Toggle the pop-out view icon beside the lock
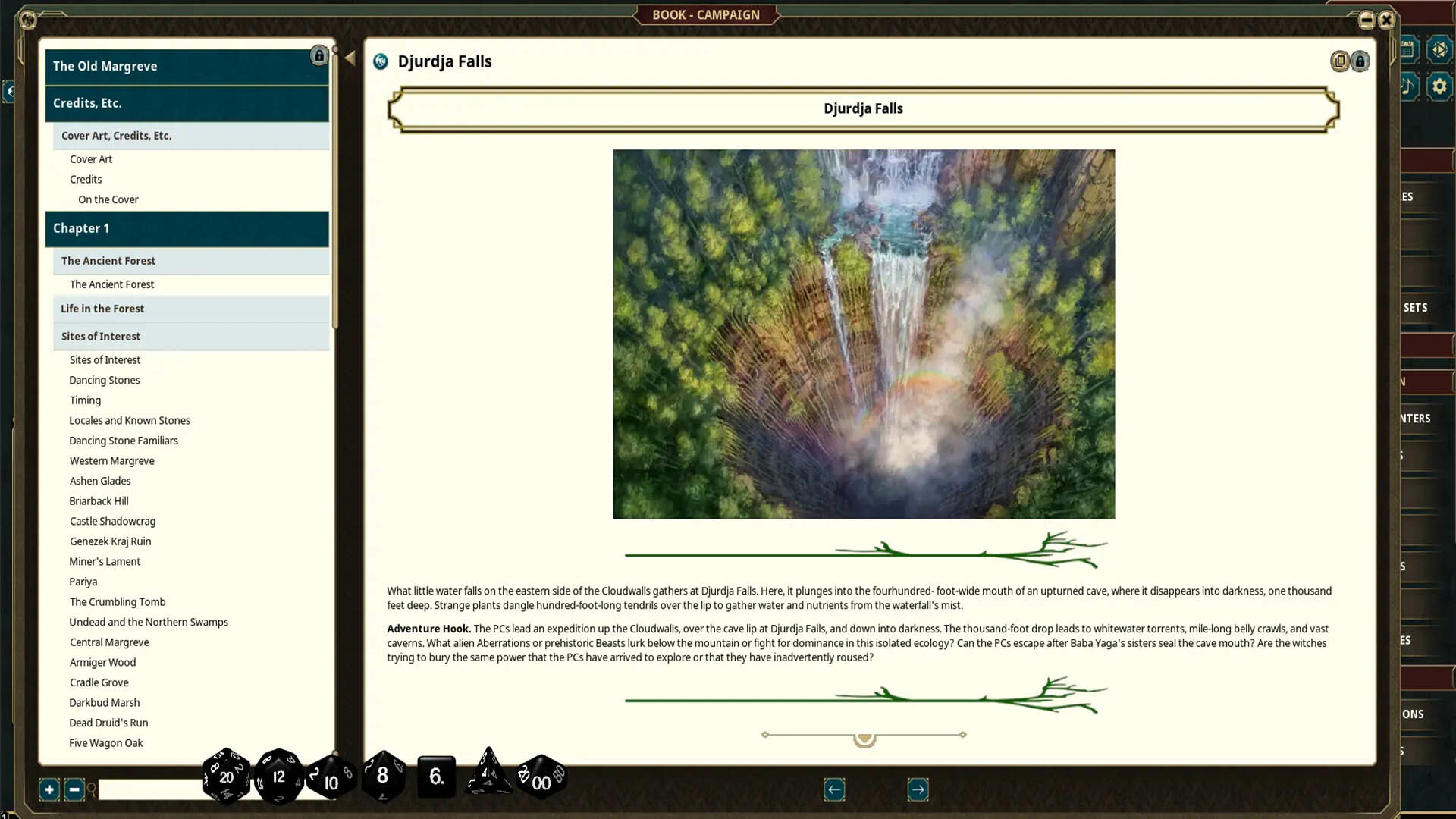 (1341, 61)
